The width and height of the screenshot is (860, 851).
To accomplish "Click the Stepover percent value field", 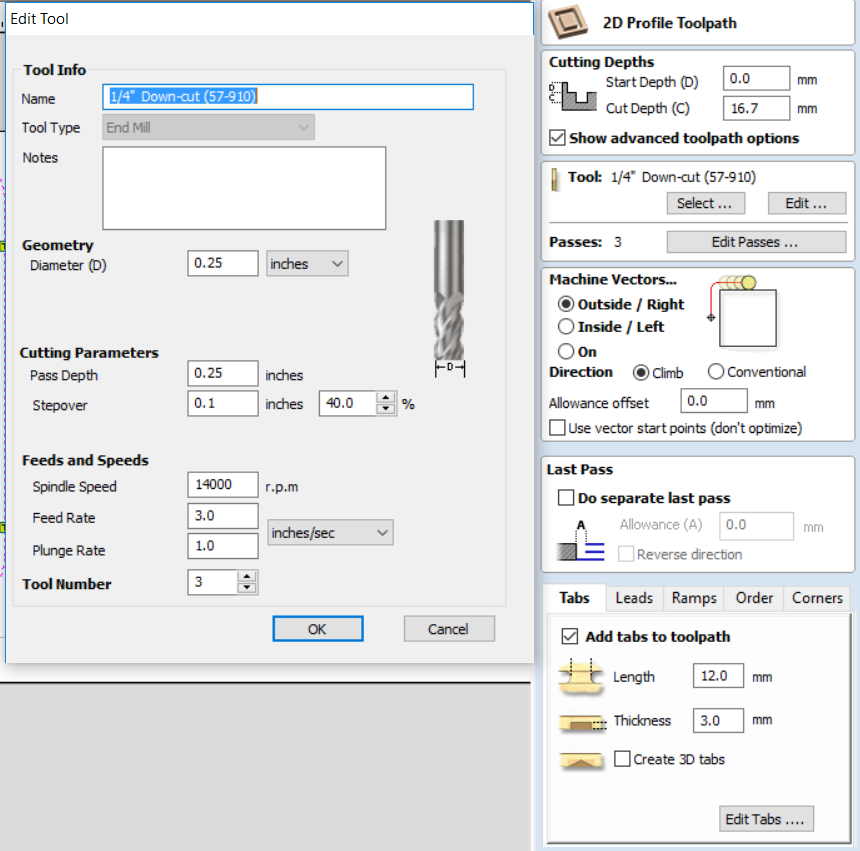I will coord(348,404).
